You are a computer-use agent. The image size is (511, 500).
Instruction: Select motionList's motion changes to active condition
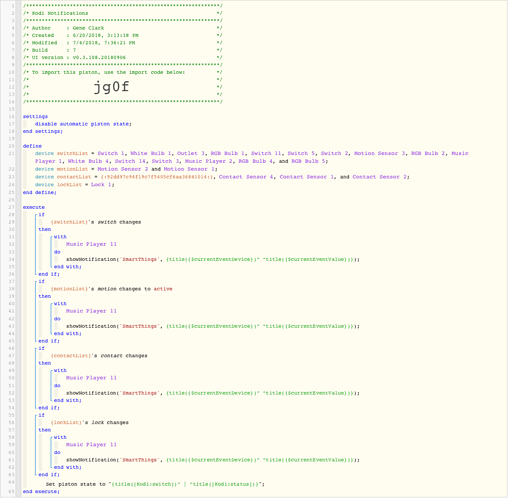112,289
